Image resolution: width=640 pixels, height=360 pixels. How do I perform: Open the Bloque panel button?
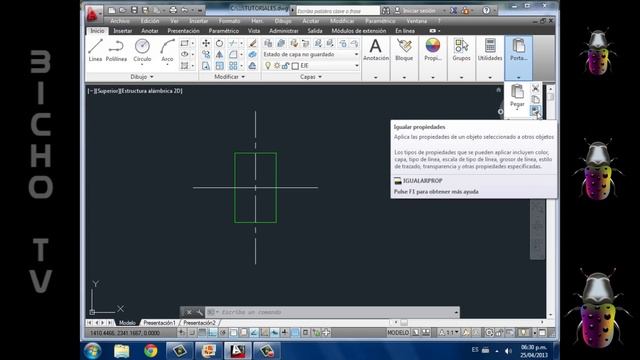pos(404,50)
